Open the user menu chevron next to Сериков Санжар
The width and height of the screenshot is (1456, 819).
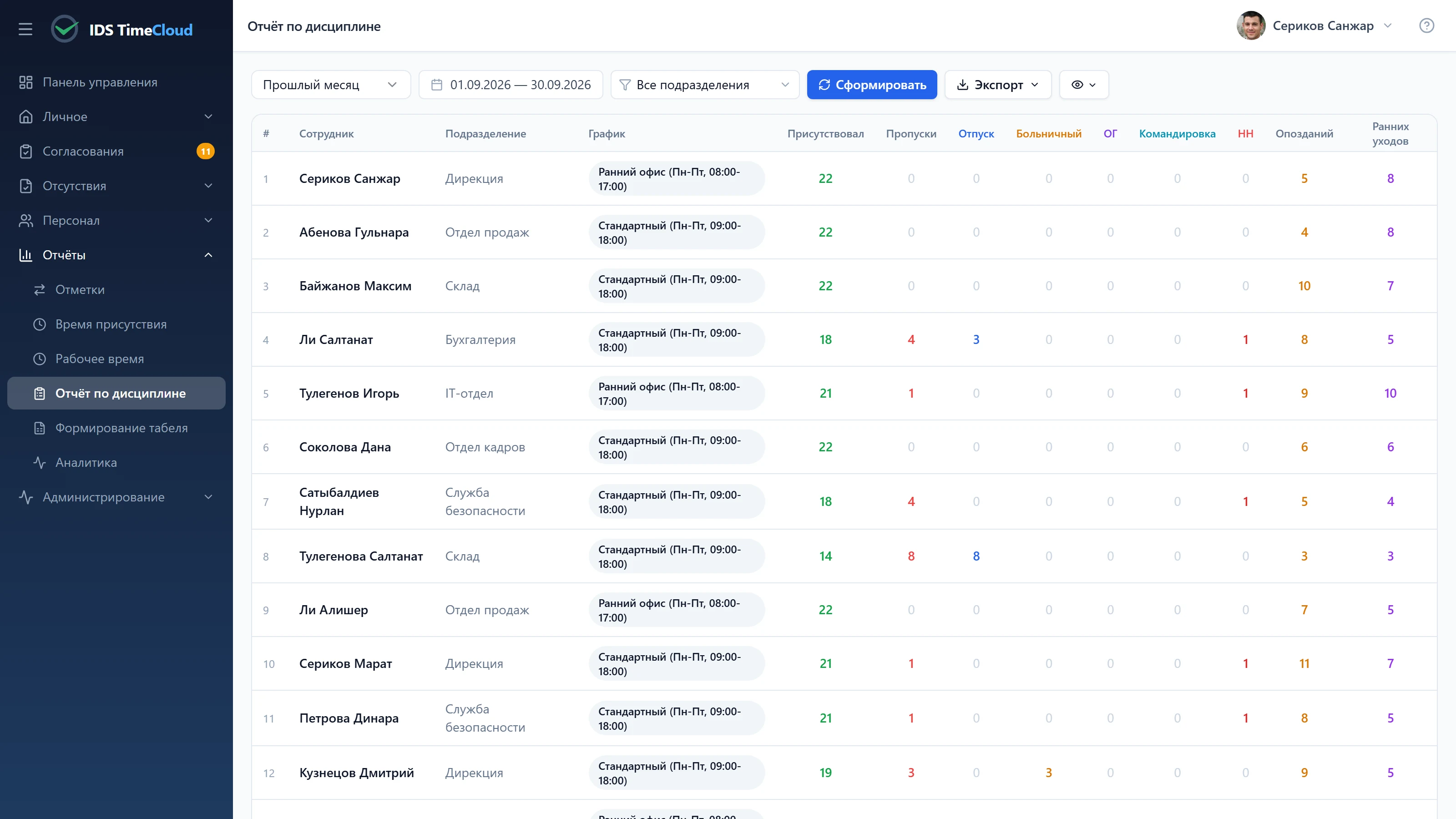coord(1388,26)
